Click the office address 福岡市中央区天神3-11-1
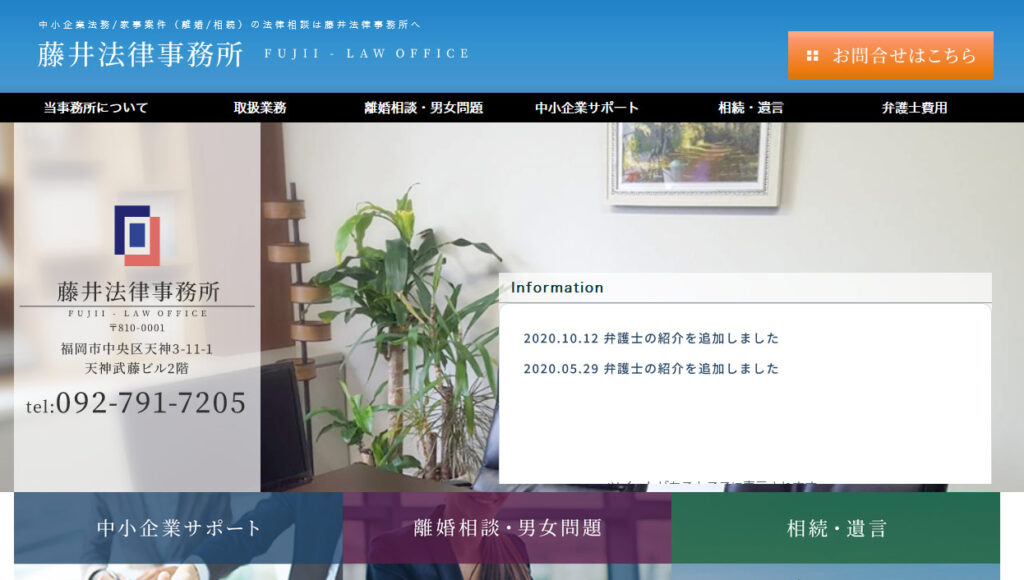Viewport: 1024px width, 580px height. 137,349
